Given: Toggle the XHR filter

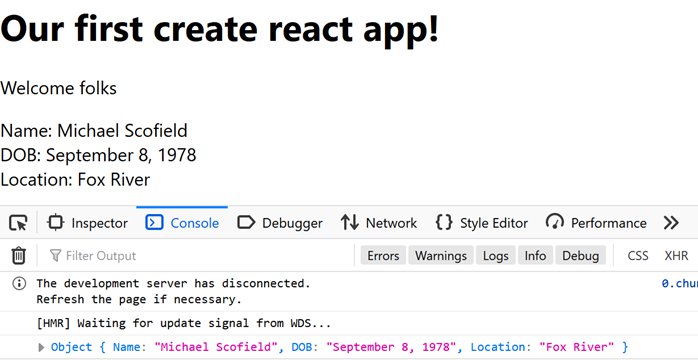Looking at the screenshot, I should [676, 256].
